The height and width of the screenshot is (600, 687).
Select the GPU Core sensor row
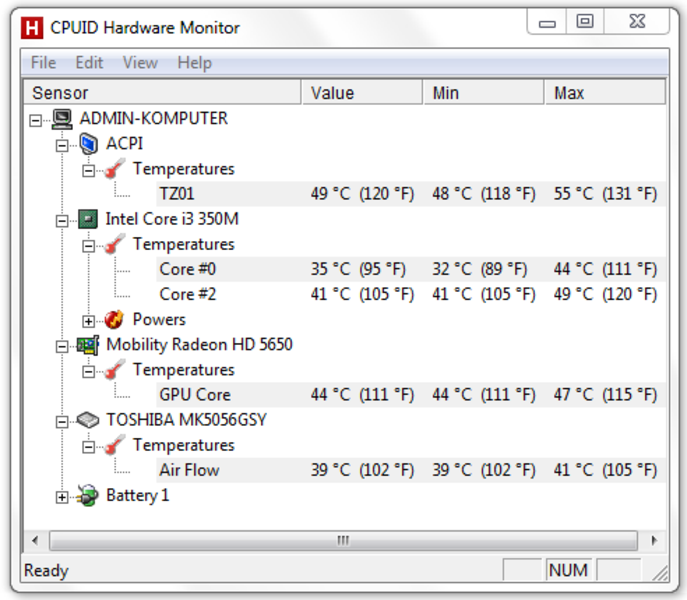click(411, 395)
